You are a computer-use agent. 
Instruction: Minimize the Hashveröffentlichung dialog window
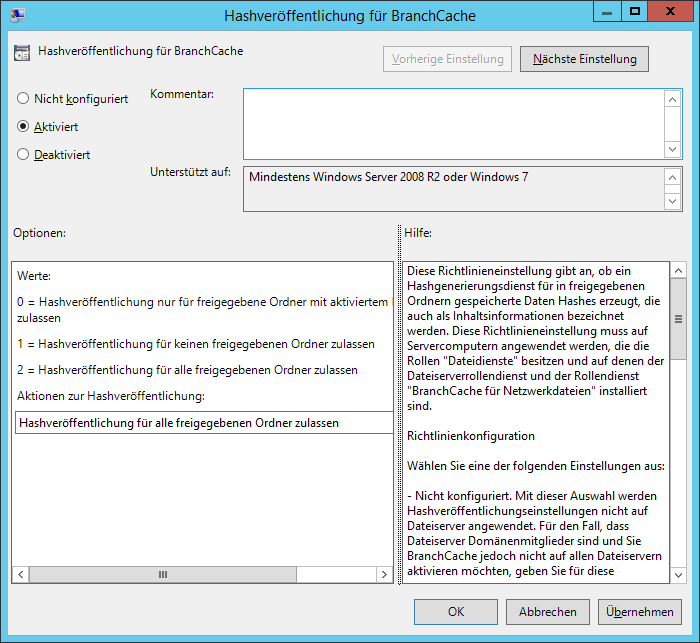click(607, 12)
